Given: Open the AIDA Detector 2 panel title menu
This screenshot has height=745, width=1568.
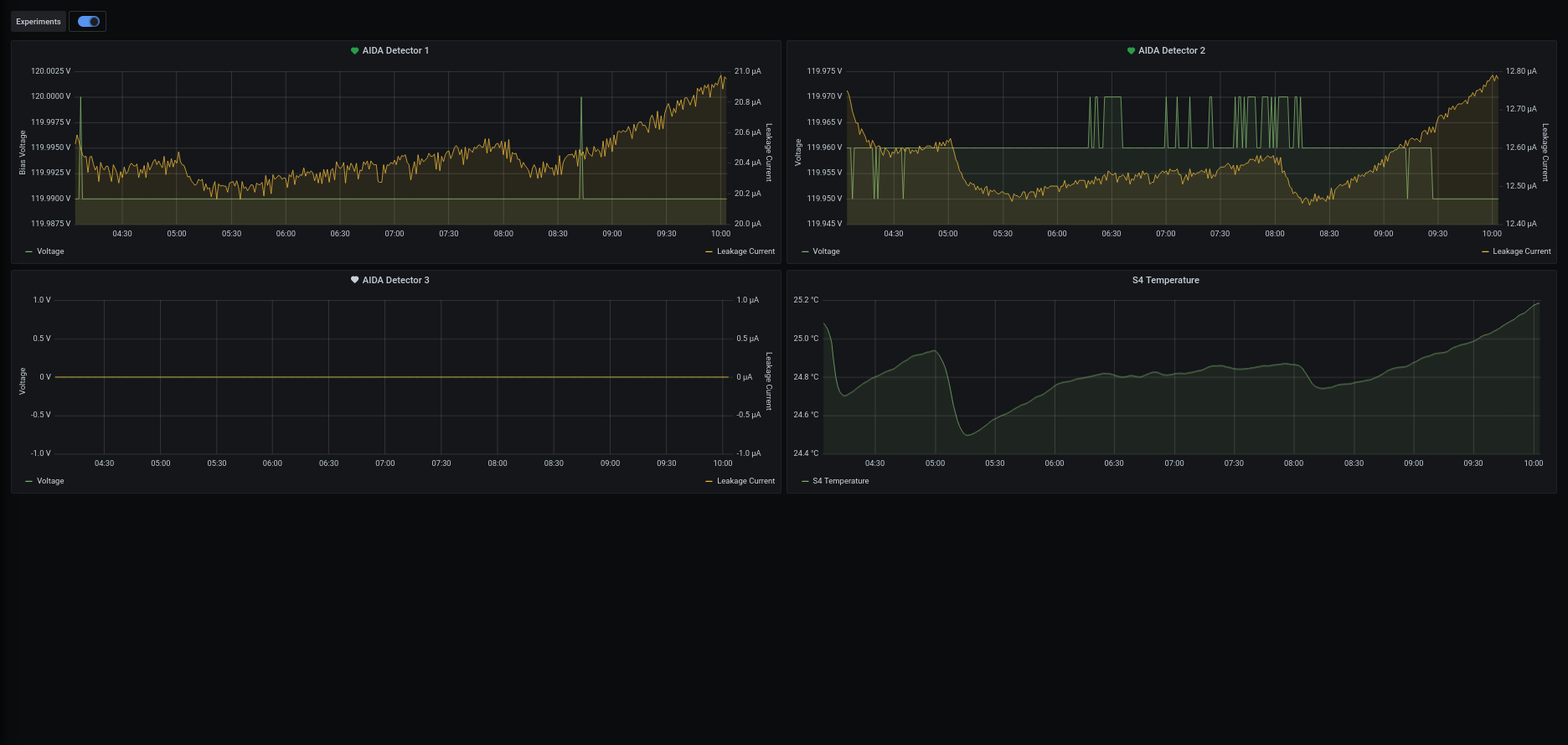Looking at the screenshot, I should (1171, 51).
